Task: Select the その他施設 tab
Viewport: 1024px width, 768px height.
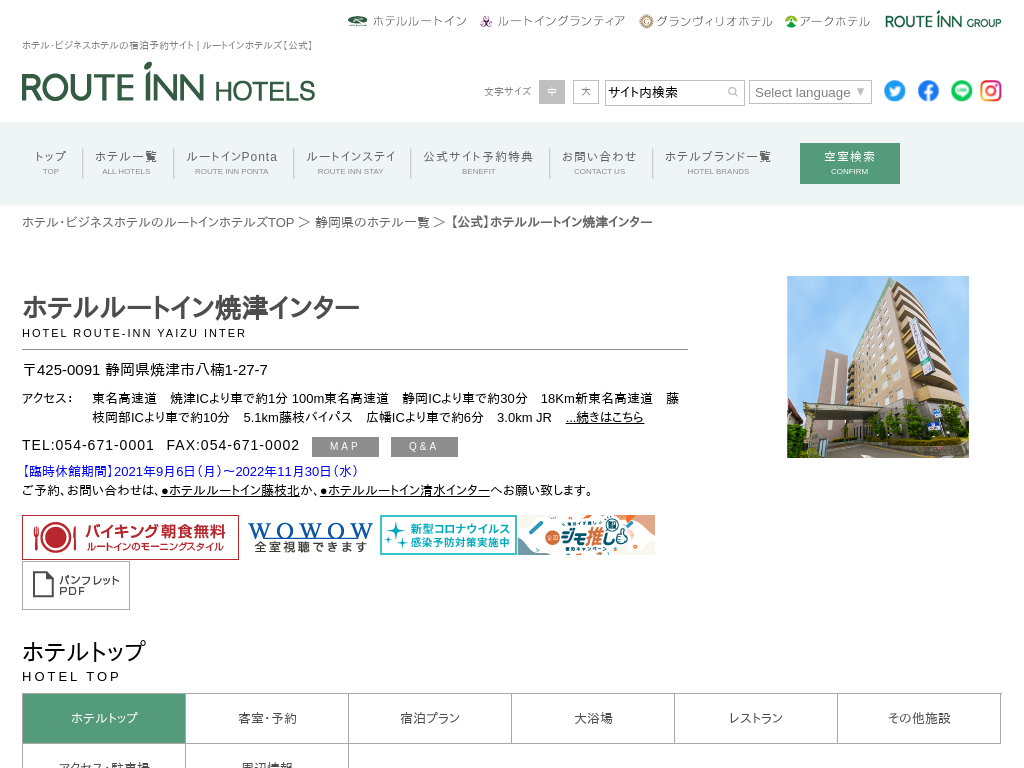Action: (919, 718)
